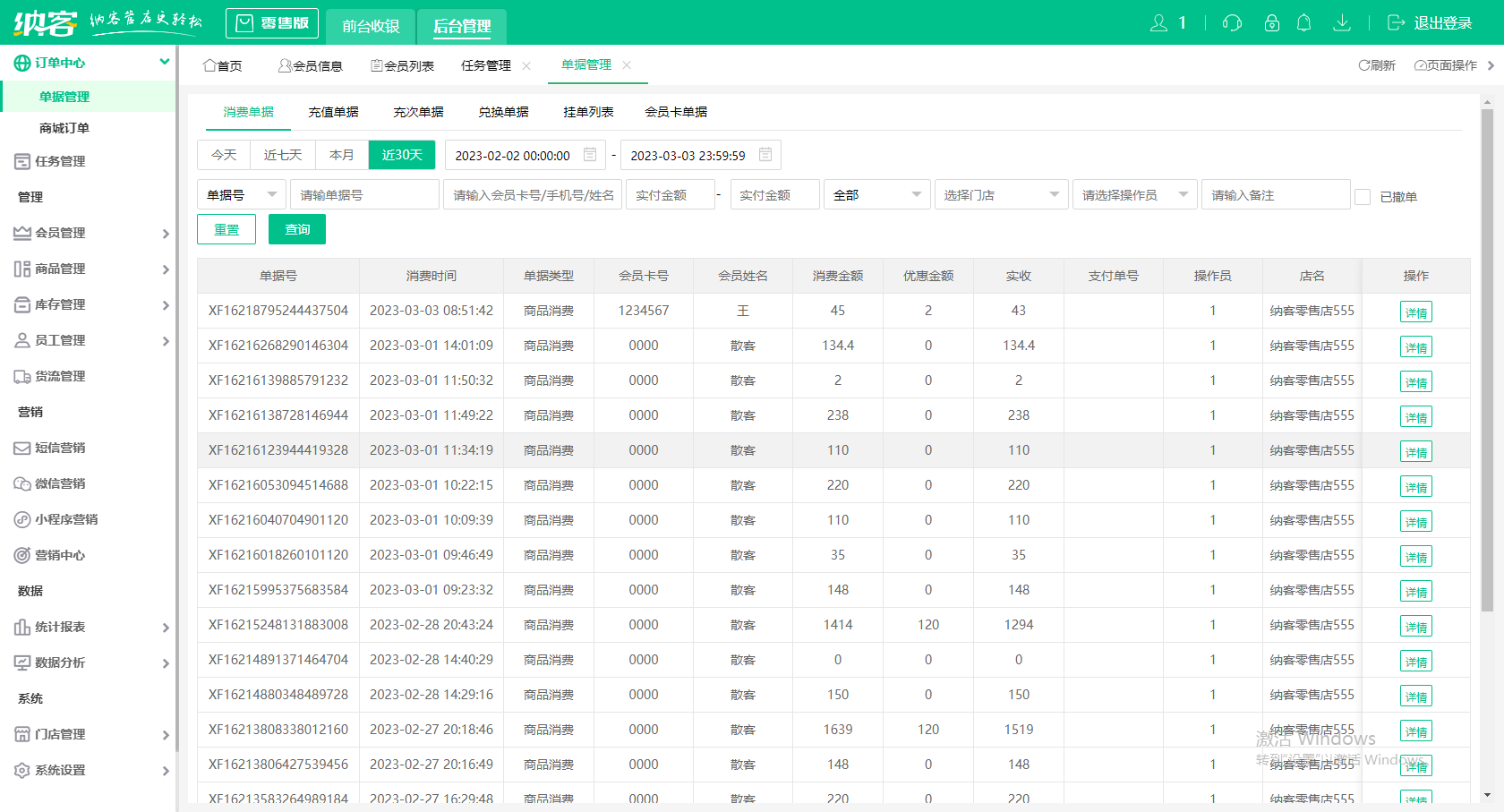1504x812 pixels.
Task: Select 小程序营销 from the sidebar
Action: [x=65, y=519]
